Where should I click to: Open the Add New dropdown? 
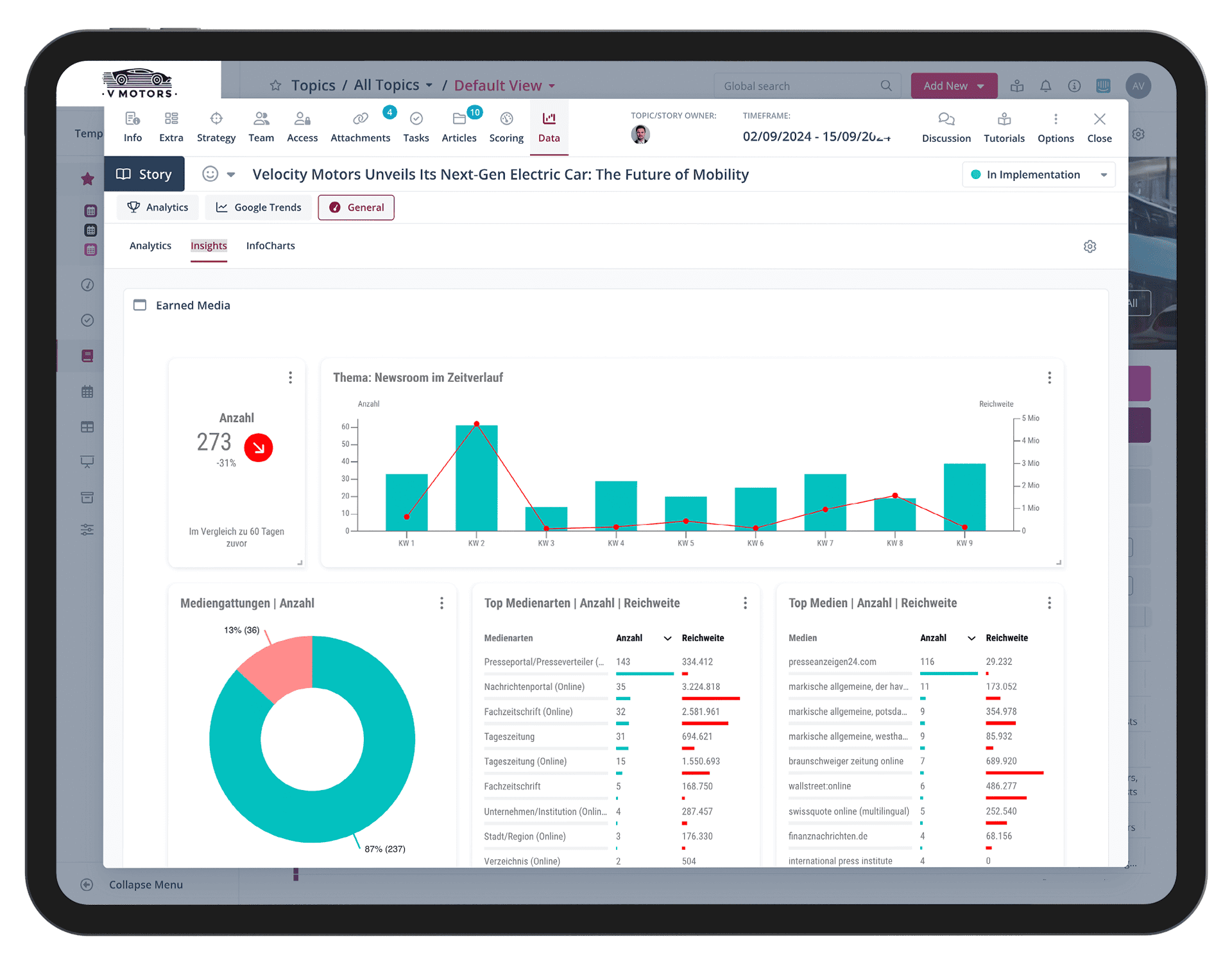(954, 86)
